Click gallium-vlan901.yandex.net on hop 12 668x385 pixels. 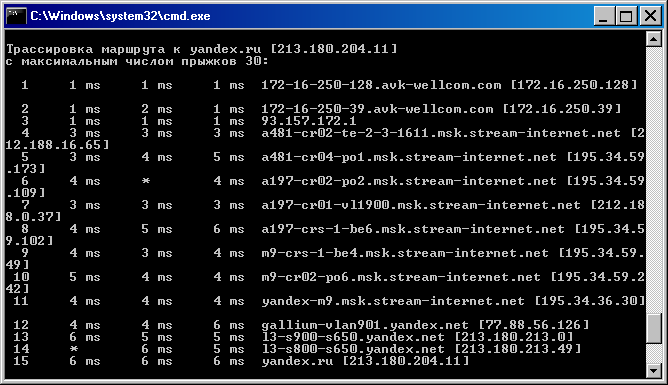click(365, 325)
